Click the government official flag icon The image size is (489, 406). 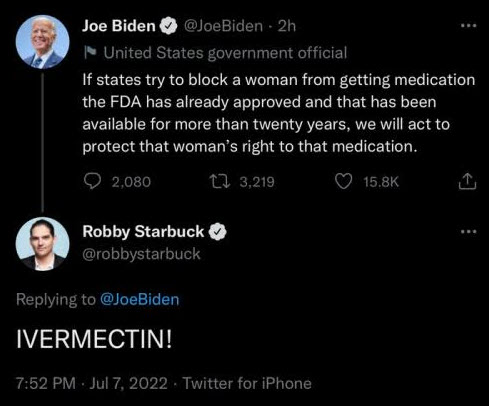[x=90, y=52]
